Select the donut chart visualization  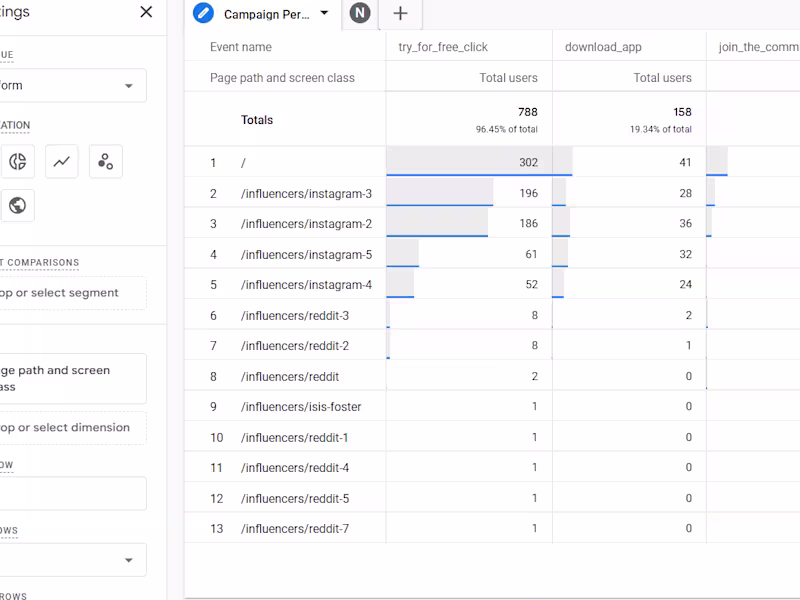tap(19, 161)
